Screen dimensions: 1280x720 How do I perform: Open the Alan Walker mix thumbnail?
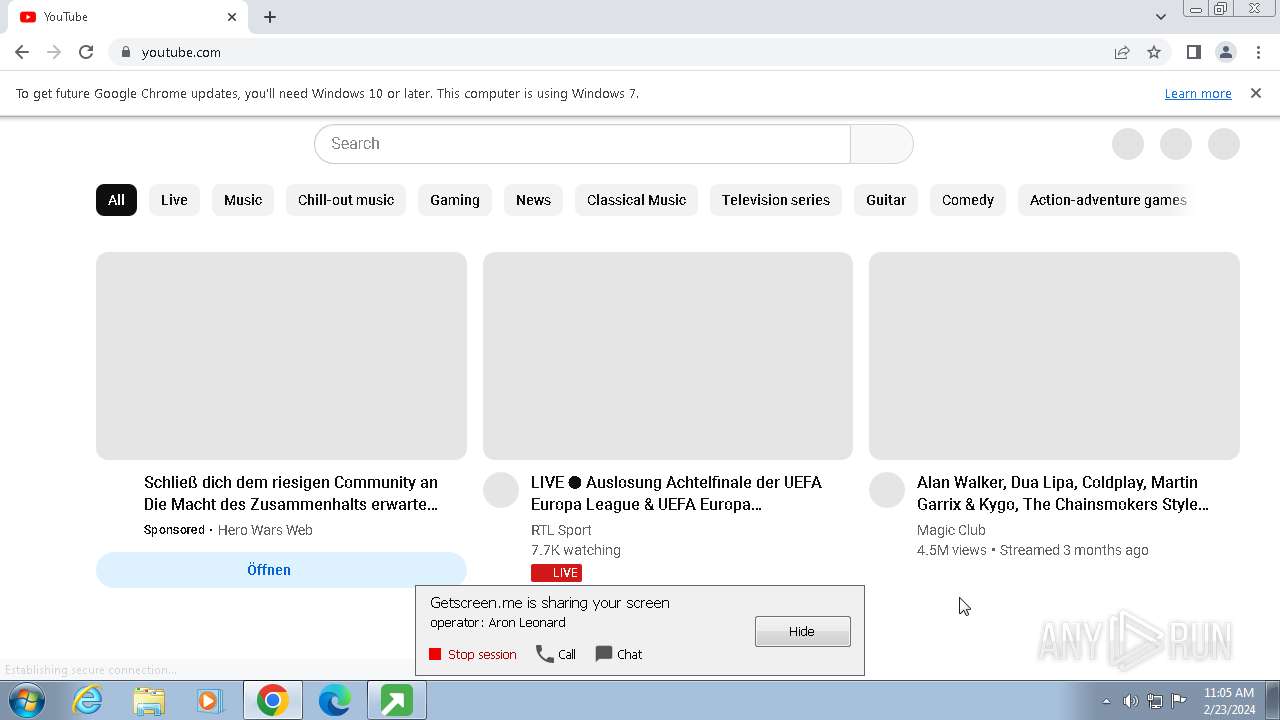pyautogui.click(x=1054, y=356)
